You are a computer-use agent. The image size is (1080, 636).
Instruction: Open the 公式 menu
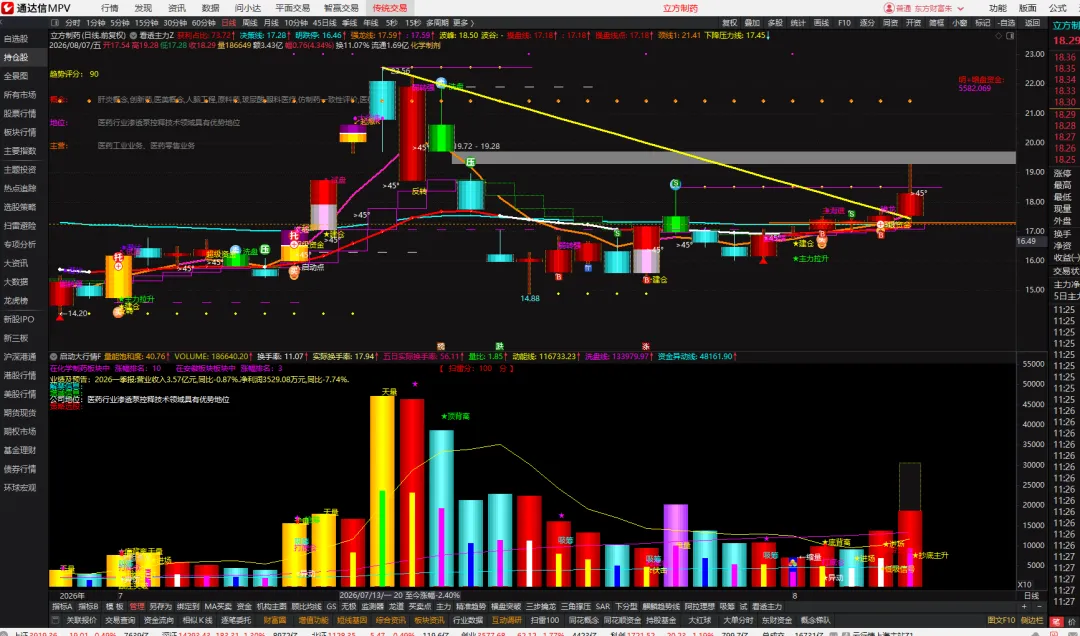pos(1058,8)
